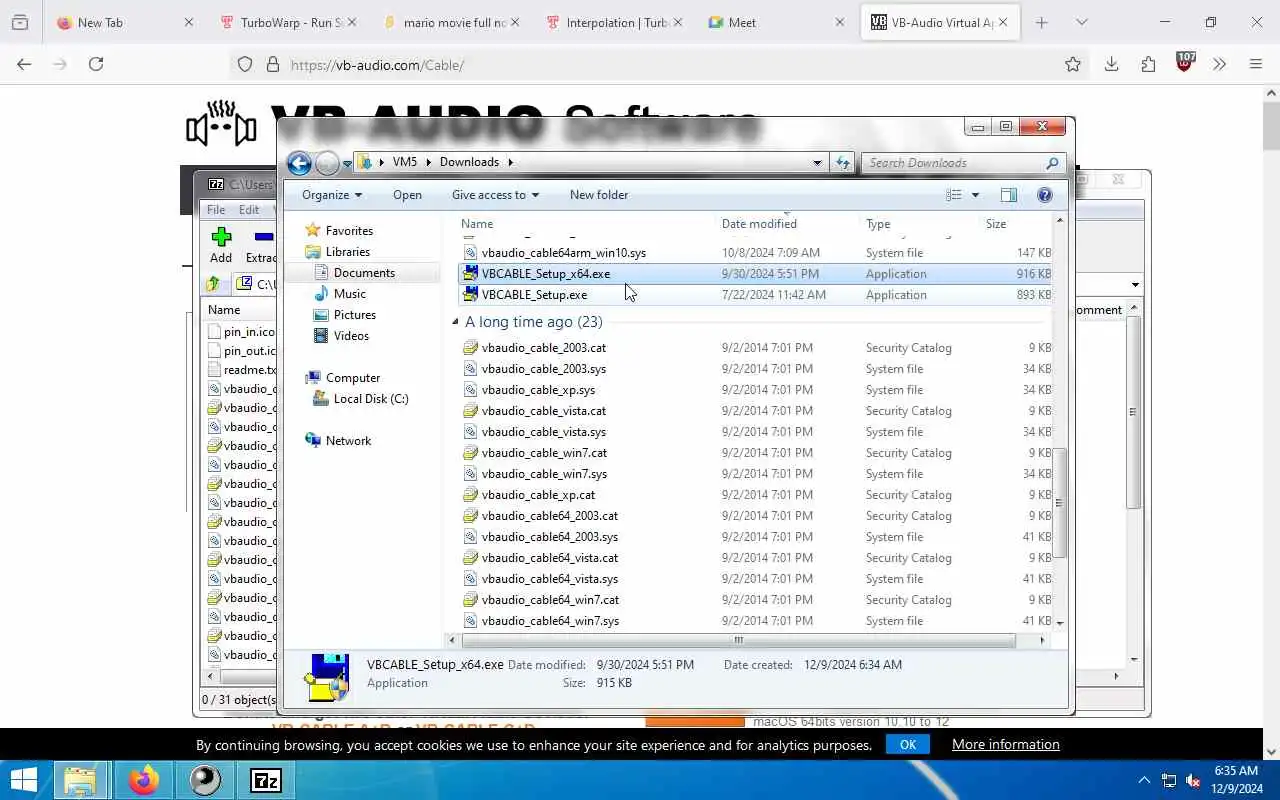This screenshot has width=1280, height=800.
Task: Select vbaudio_cable64_win7.cat file
Action: click(550, 600)
